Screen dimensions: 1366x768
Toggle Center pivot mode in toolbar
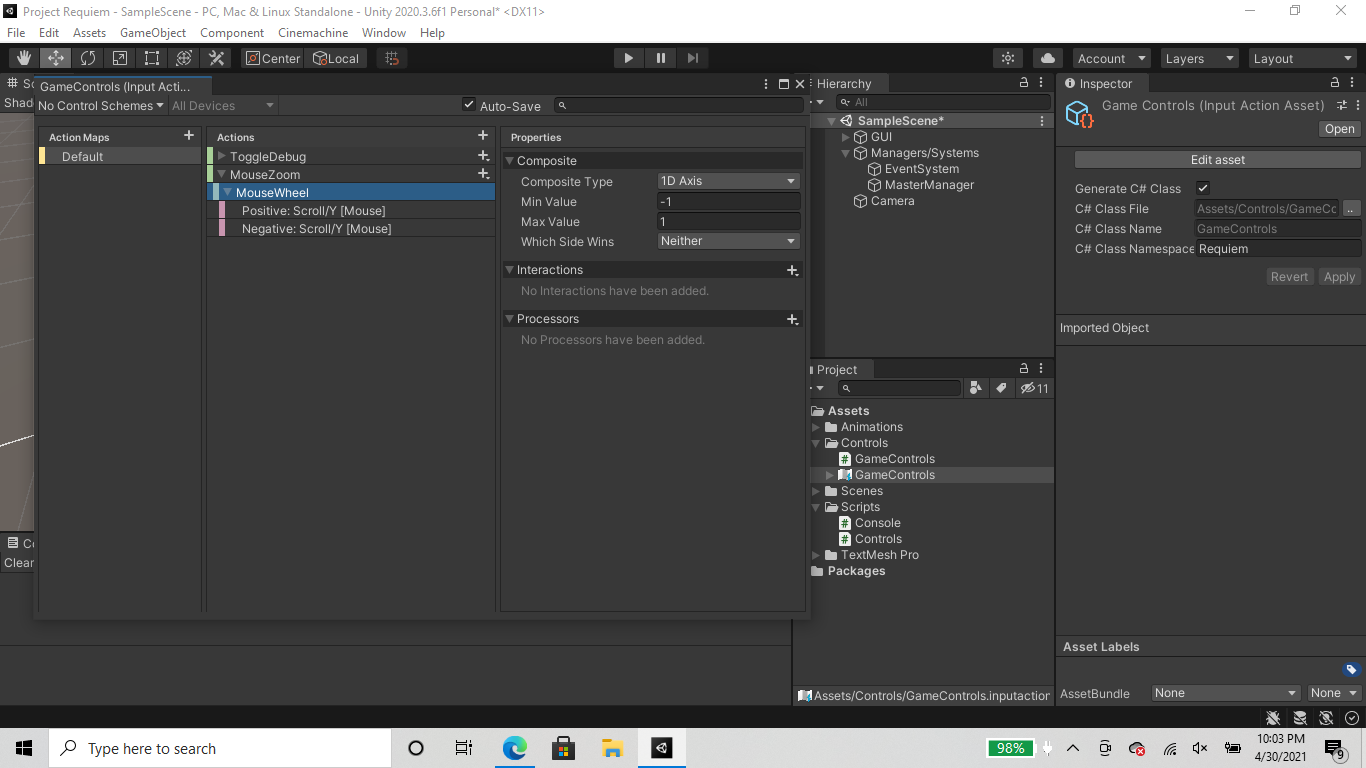pyautogui.click(x=272, y=57)
